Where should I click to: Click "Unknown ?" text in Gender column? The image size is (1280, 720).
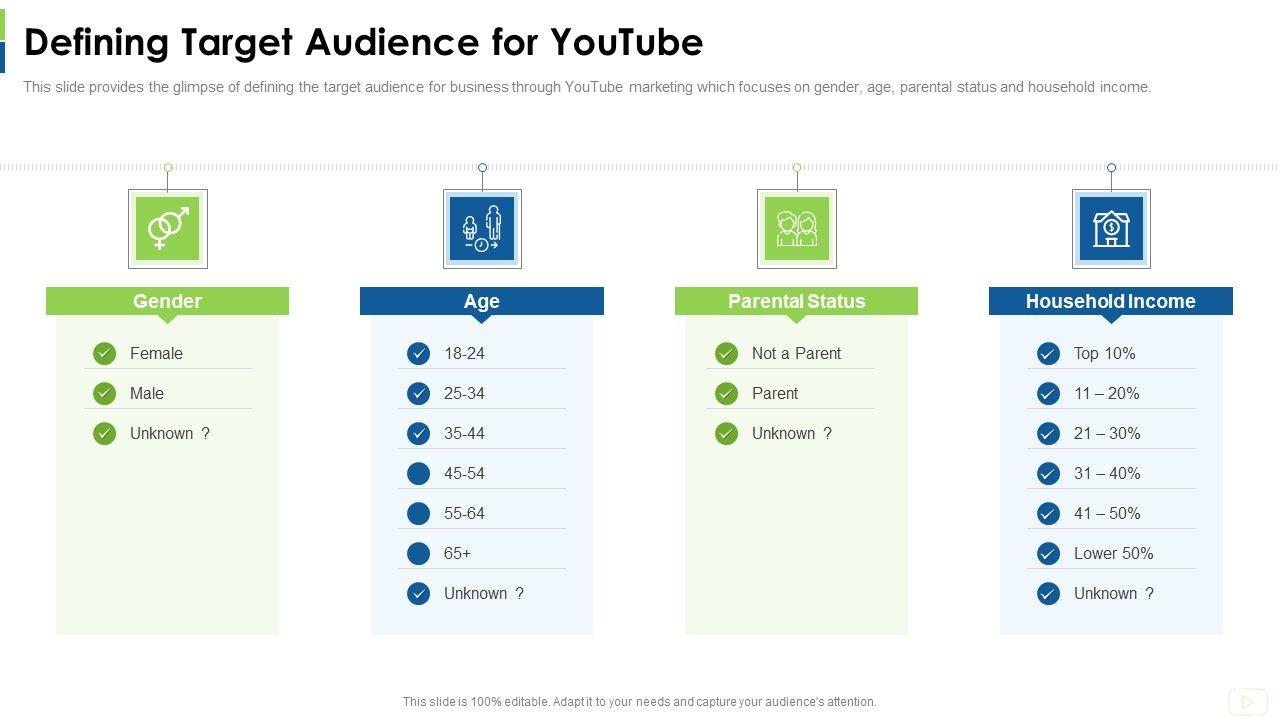coord(170,433)
